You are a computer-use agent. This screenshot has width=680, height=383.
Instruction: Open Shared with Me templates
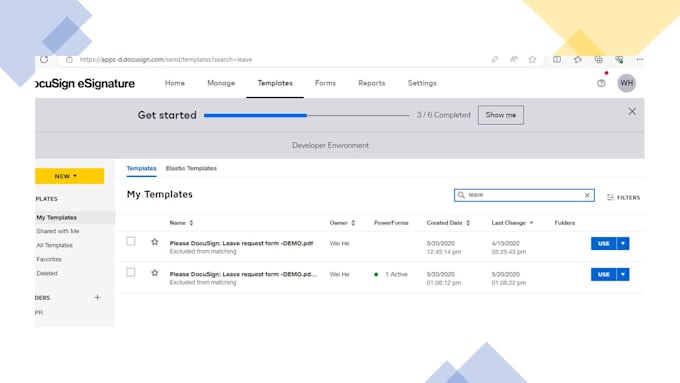(58, 231)
